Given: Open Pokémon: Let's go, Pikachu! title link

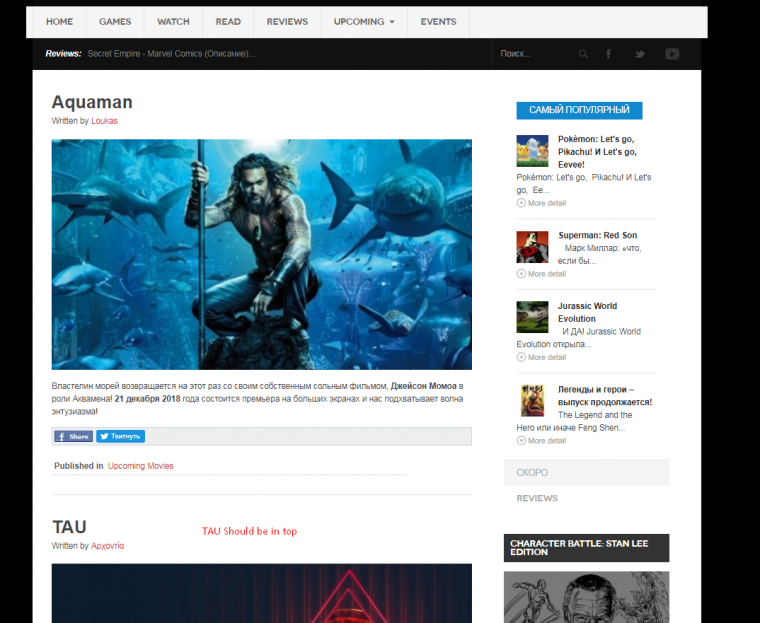Looking at the screenshot, I should [597, 152].
